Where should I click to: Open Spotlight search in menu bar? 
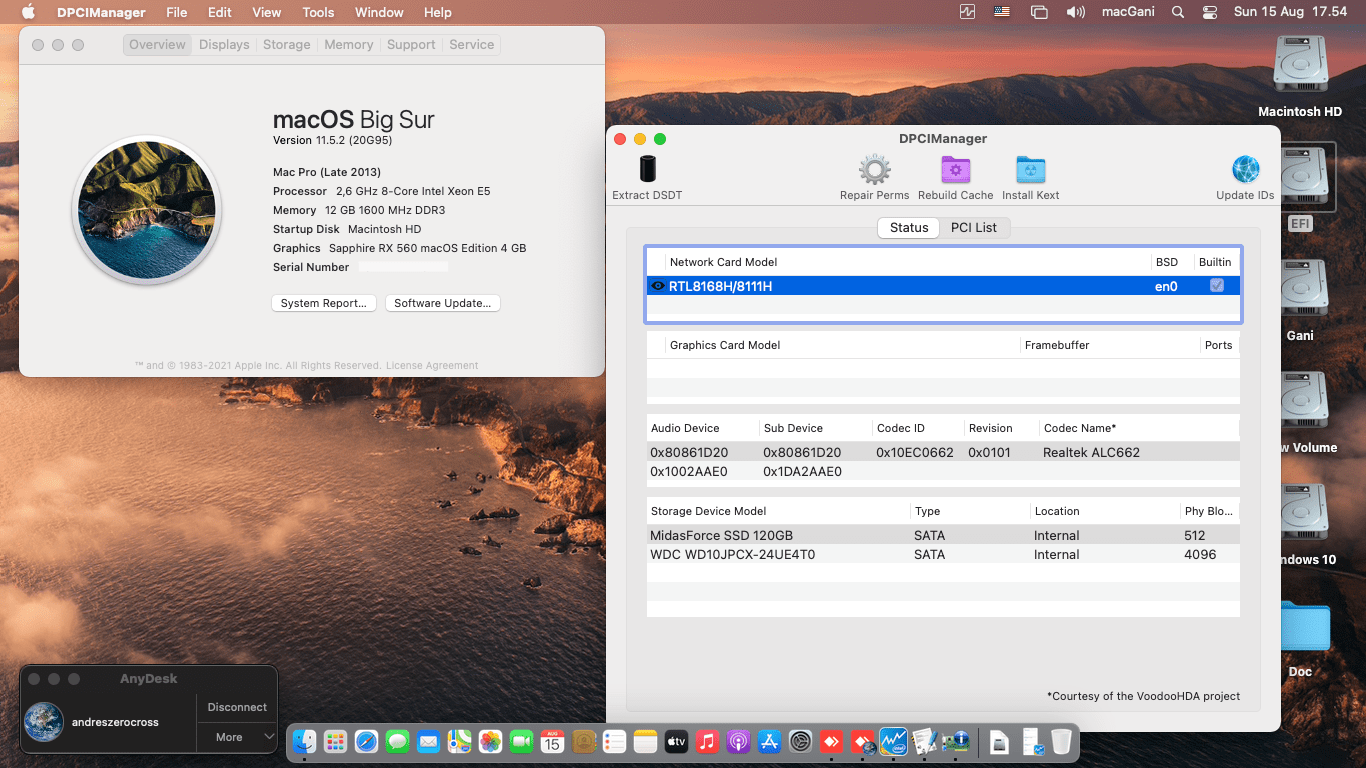tap(1178, 12)
